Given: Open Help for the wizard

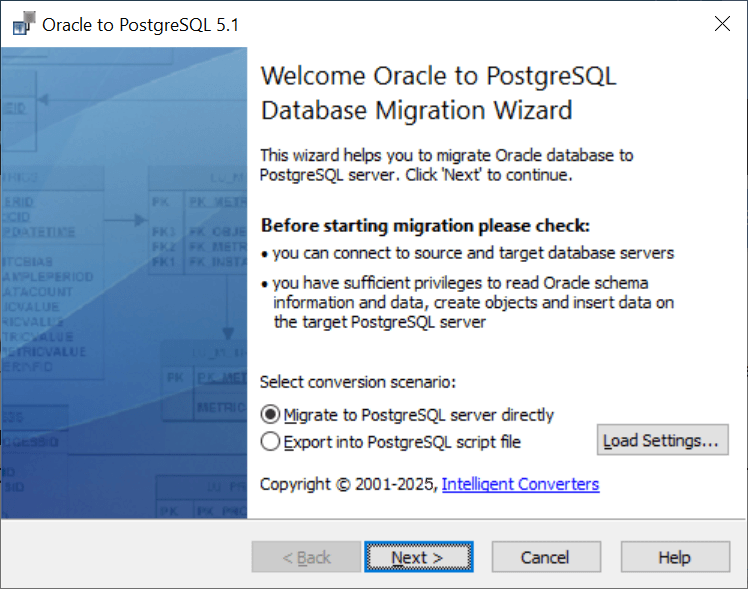Looking at the screenshot, I should (x=675, y=557).
